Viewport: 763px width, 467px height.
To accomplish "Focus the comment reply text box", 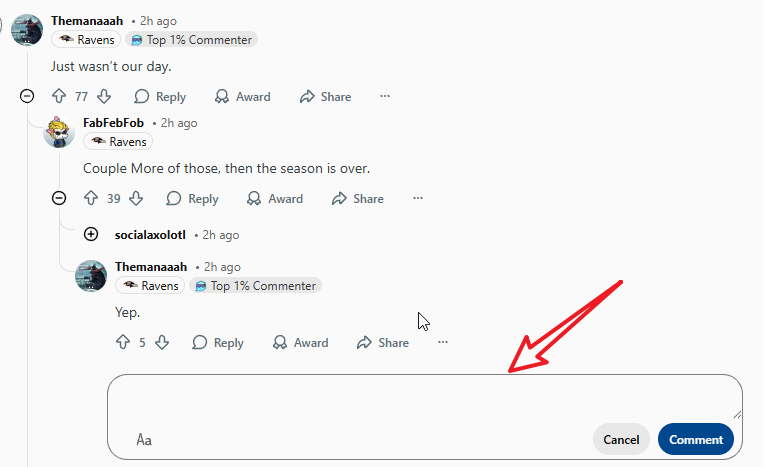I will click(x=425, y=400).
